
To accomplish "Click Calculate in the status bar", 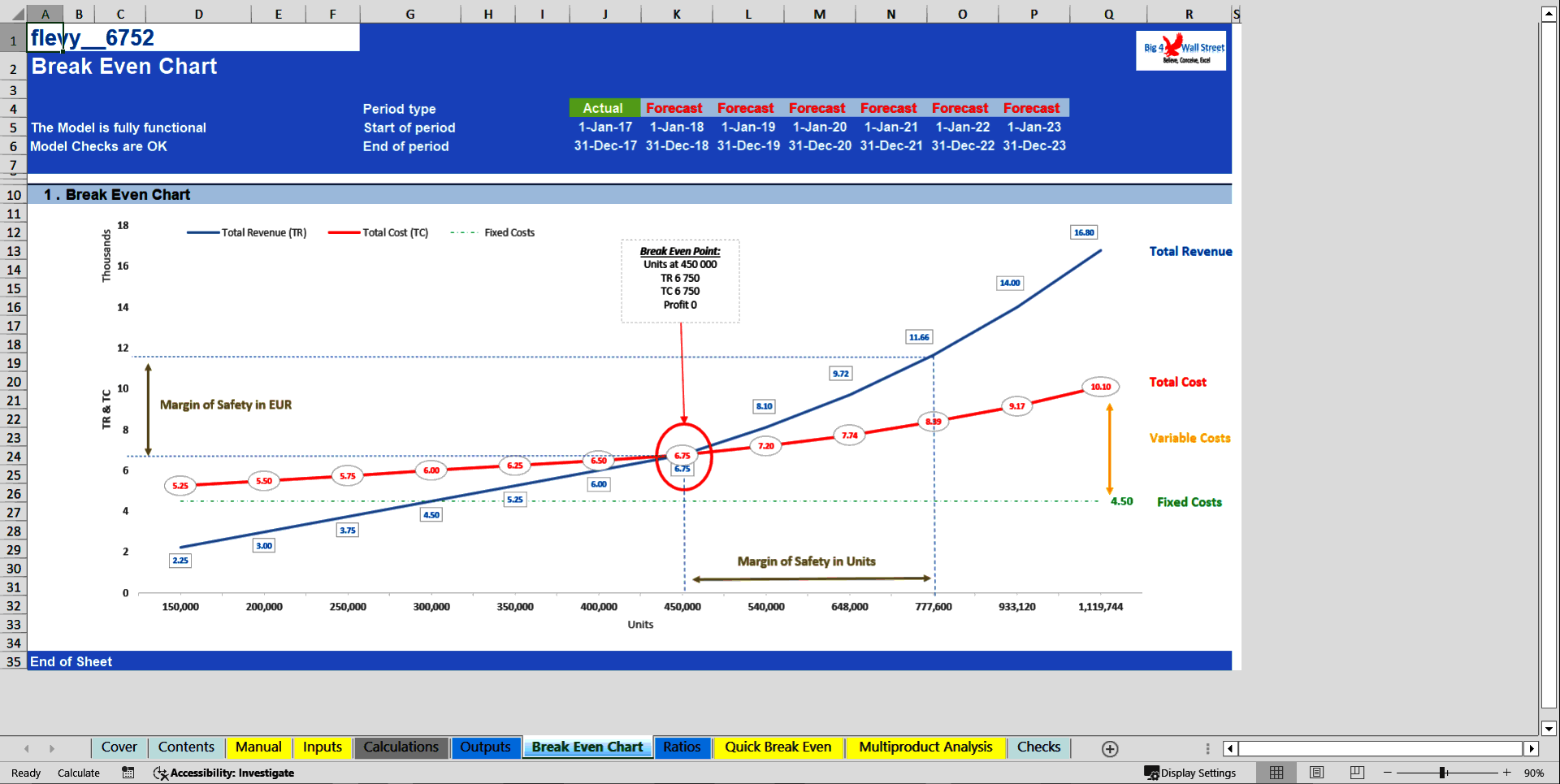I will (79, 773).
